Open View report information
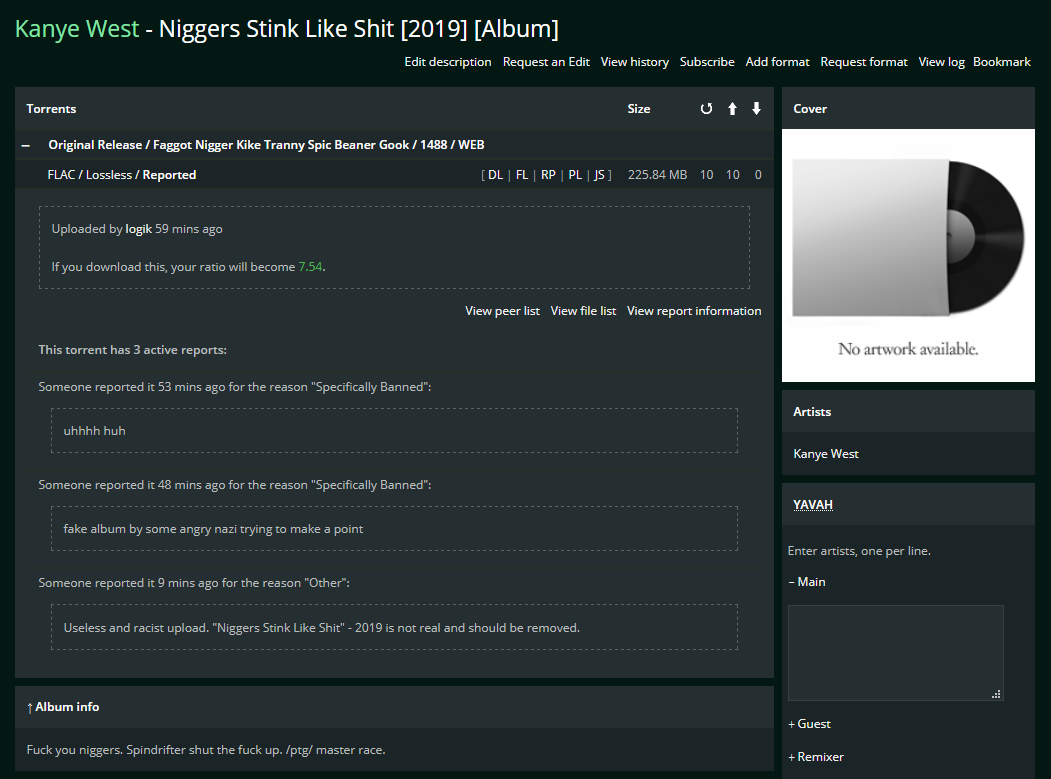Screen dimensions: 1051x779 pyautogui.click(x=694, y=311)
